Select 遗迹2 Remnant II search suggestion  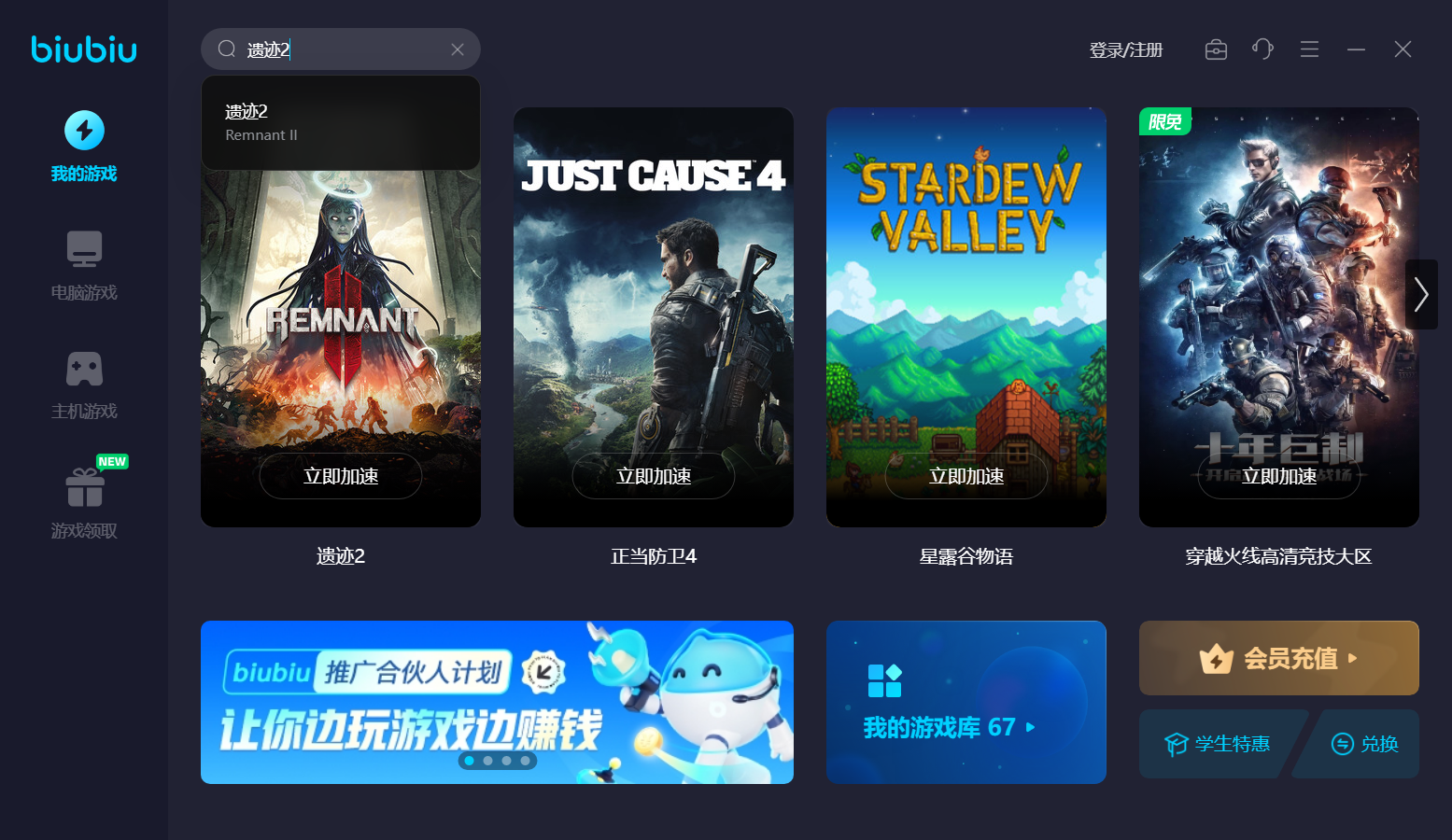pos(341,122)
